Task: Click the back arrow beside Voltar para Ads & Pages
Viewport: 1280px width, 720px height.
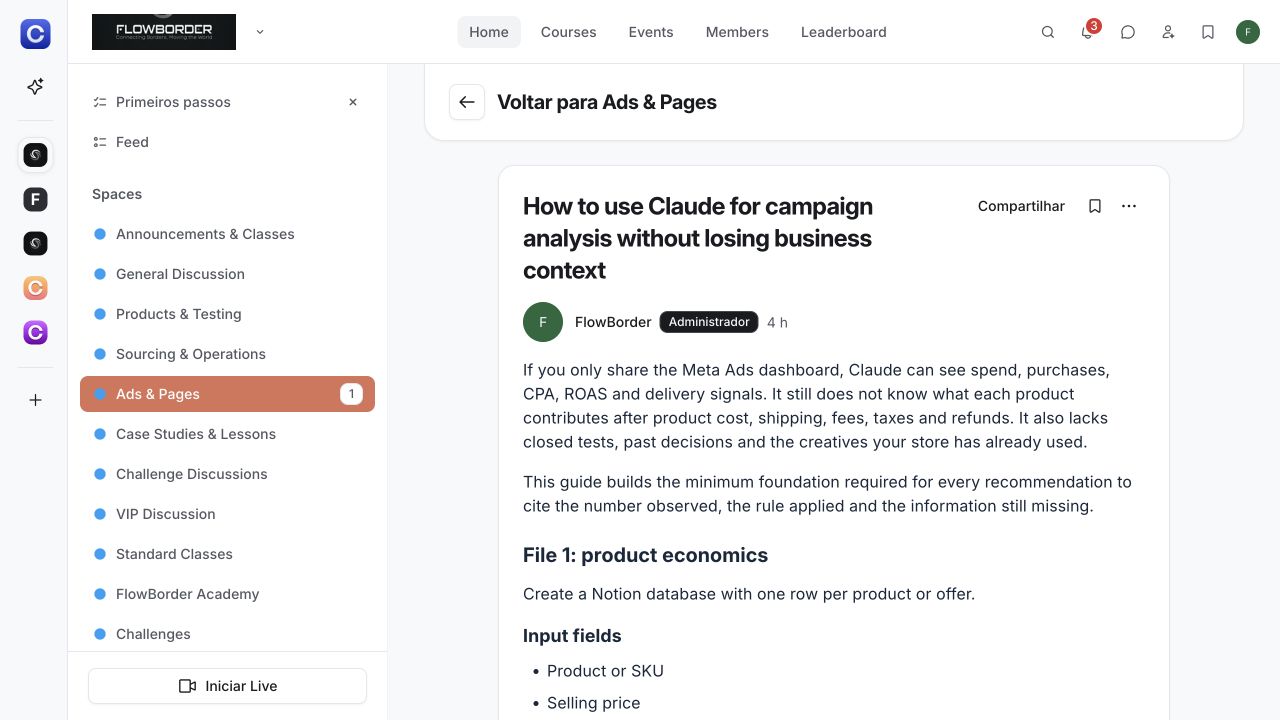Action: click(467, 102)
